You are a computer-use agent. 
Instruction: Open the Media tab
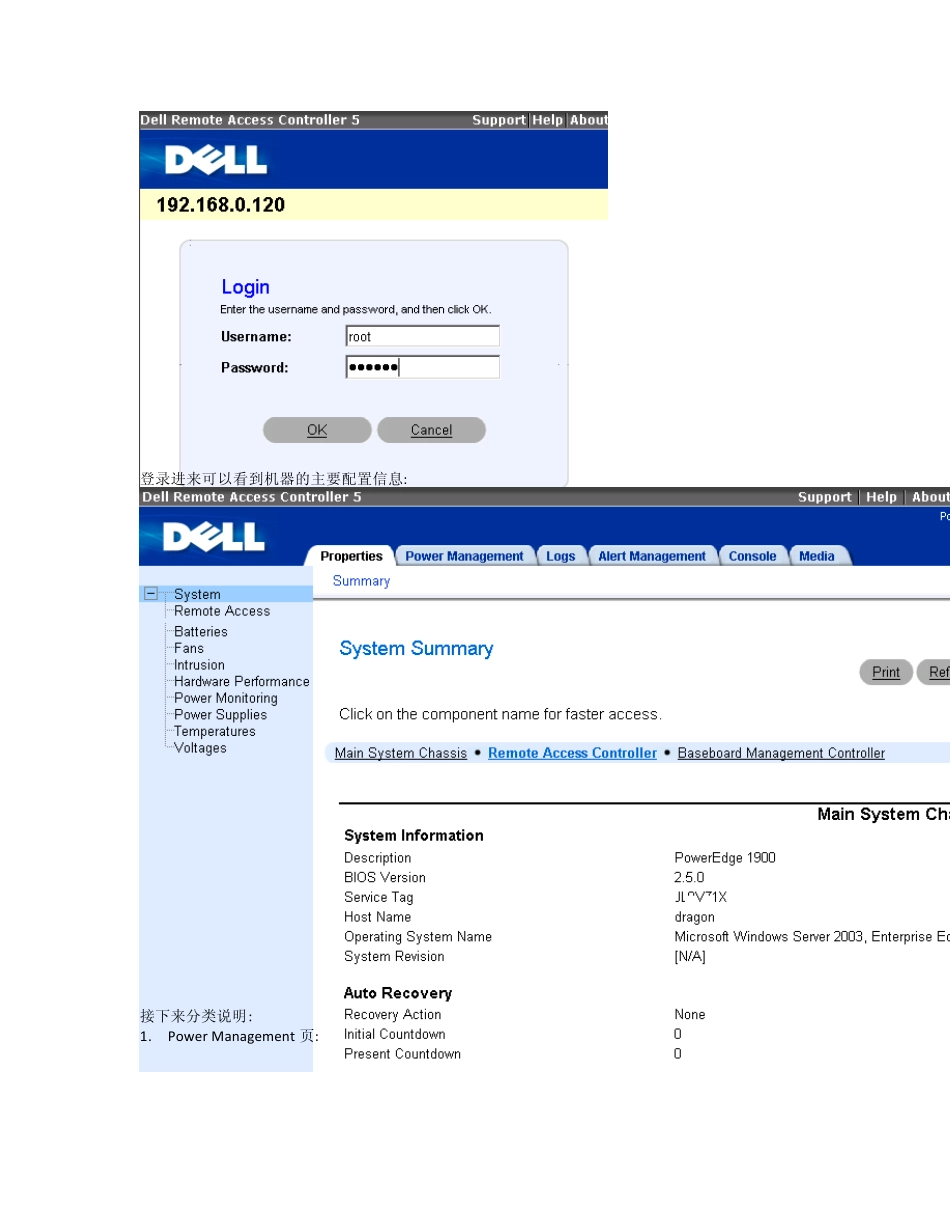pos(817,556)
